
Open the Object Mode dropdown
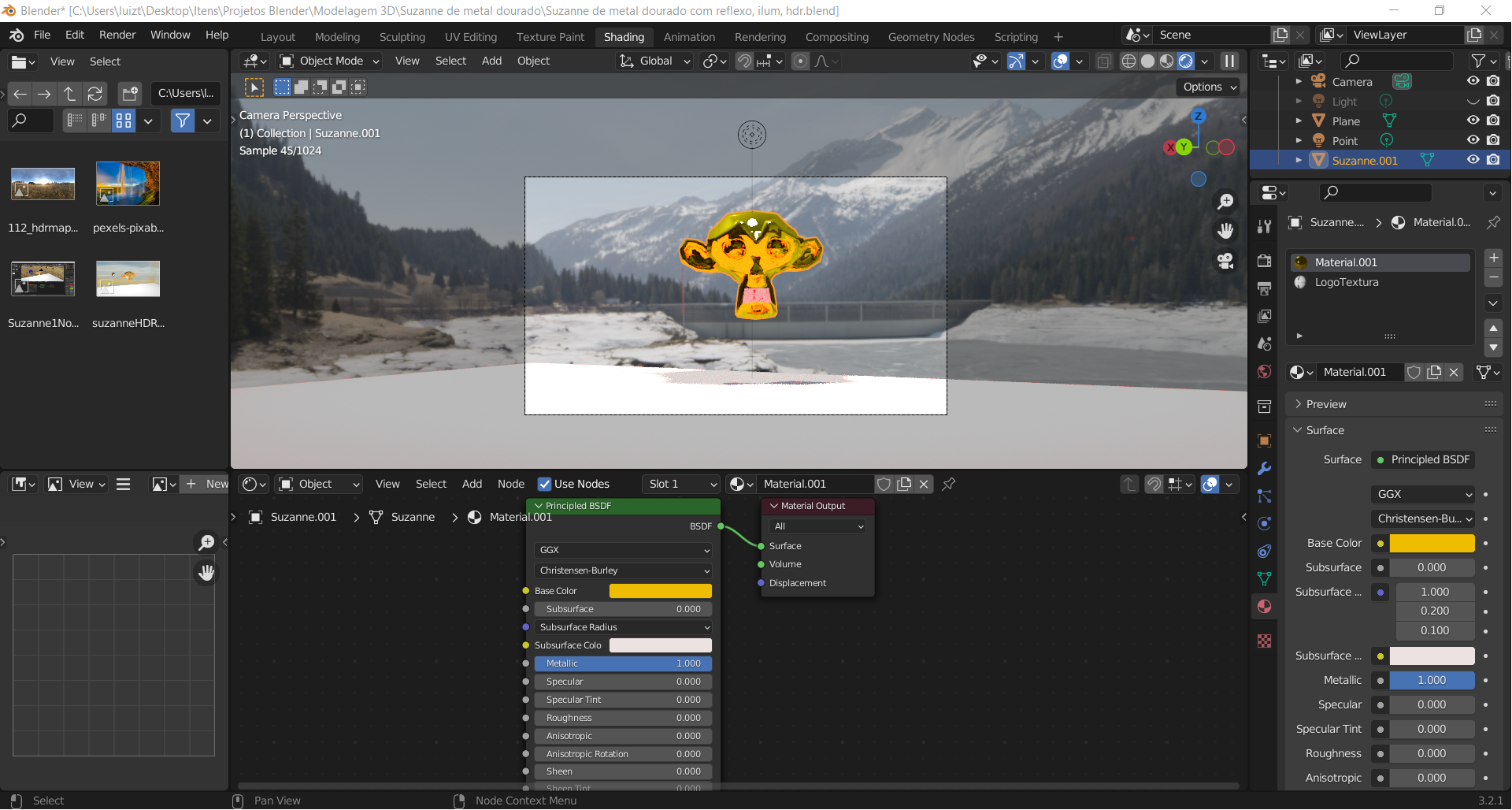click(327, 61)
